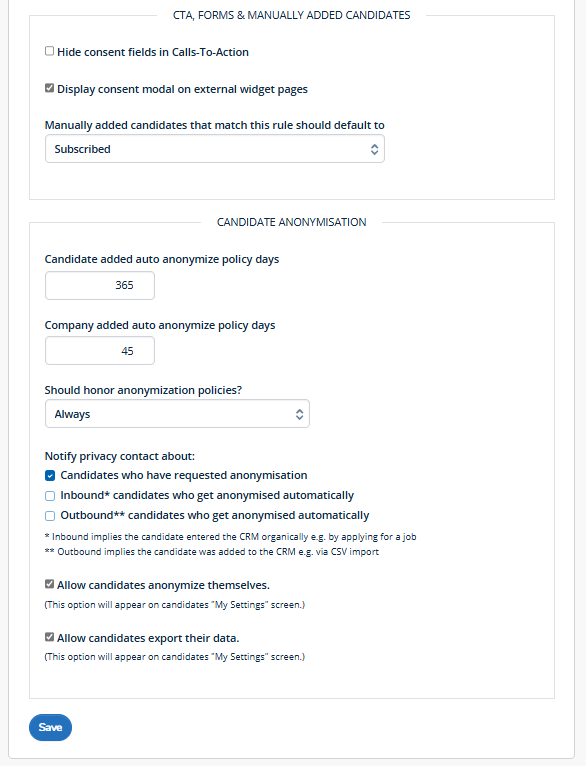Click Inbound candidates anonymised automatically label
This screenshot has height=766, width=586.
pyautogui.click(x=207, y=495)
